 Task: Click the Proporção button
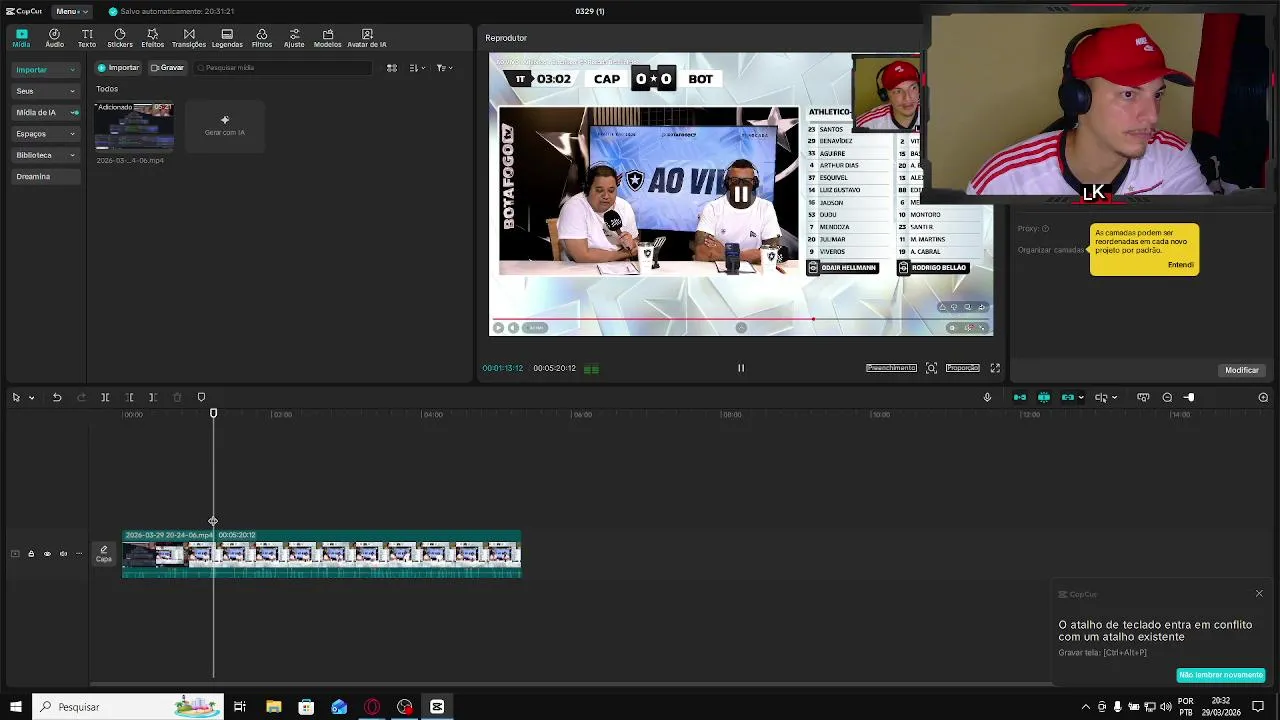tap(963, 368)
